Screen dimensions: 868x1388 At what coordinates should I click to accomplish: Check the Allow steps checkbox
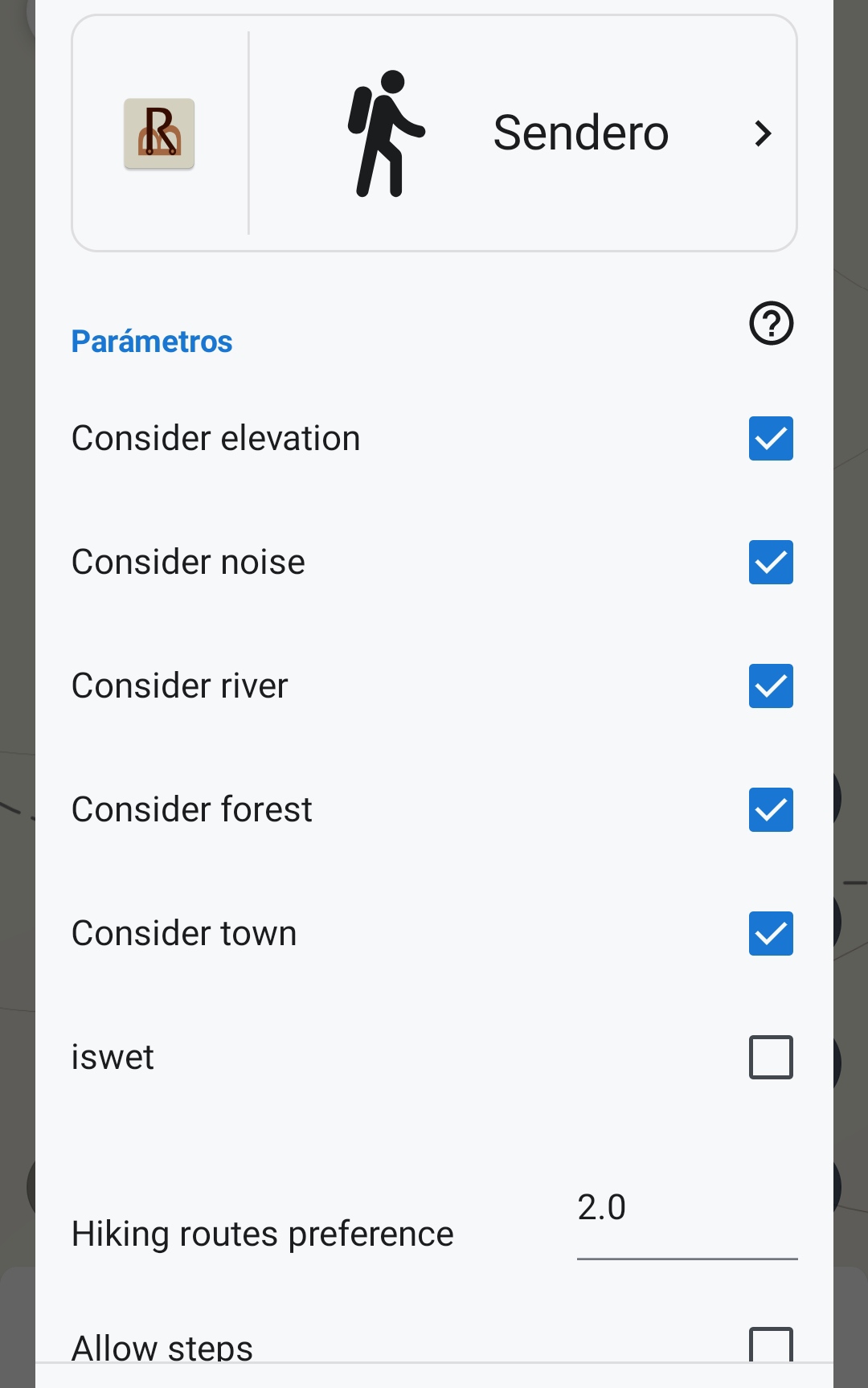[771, 1345]
